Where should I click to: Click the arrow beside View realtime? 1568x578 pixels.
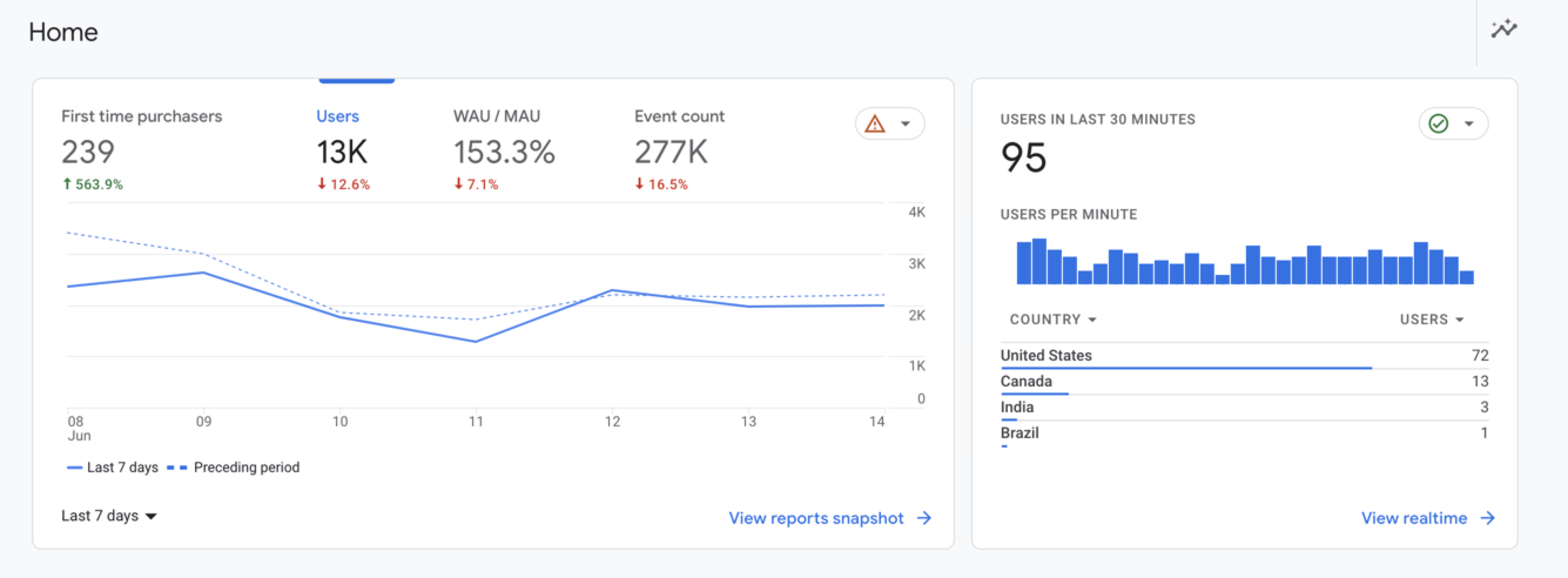[1488, 517]
